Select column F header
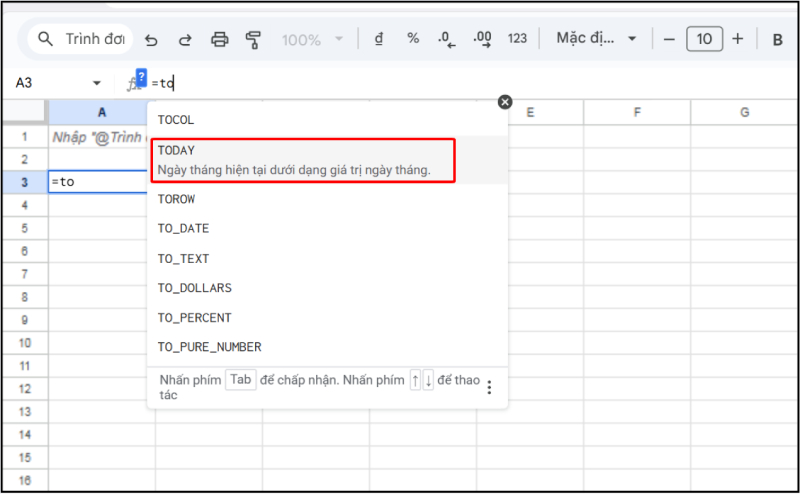Screen dimensions: 800x494 [637, 112]
